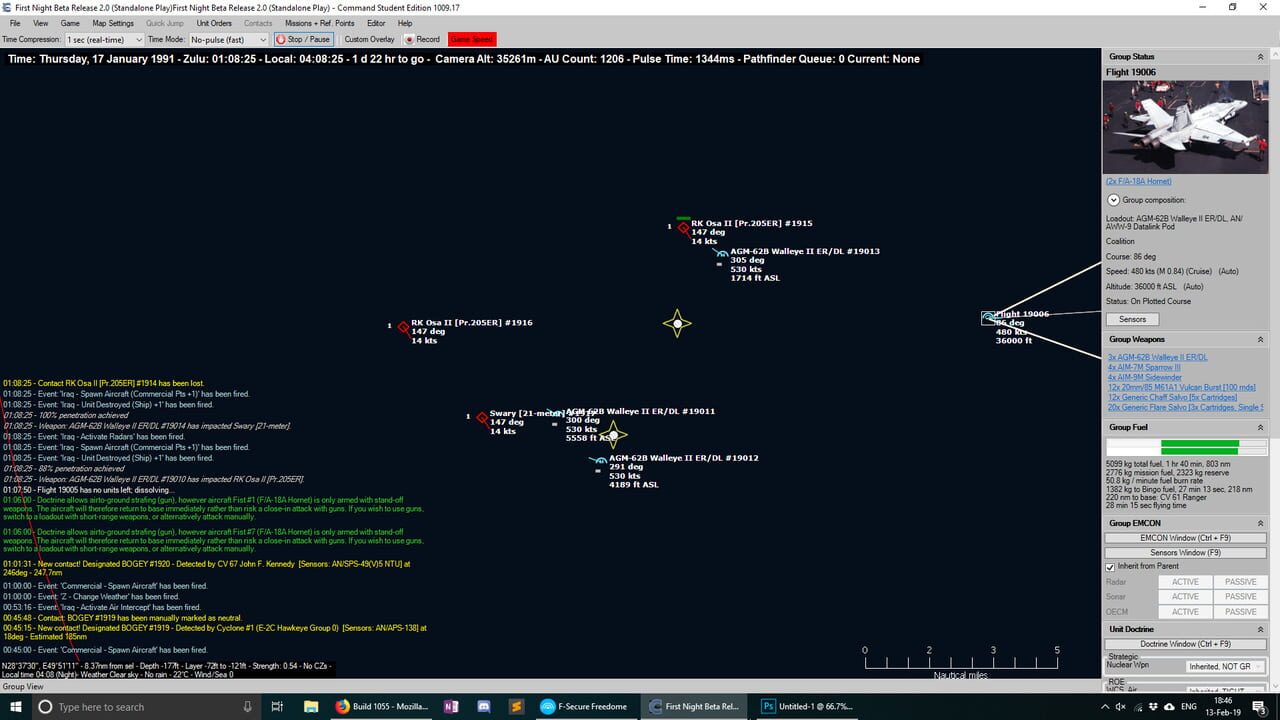This screenshot has height=720, width=1280.
Task: Open the Map Settings menu
Action: click(112, 23)
